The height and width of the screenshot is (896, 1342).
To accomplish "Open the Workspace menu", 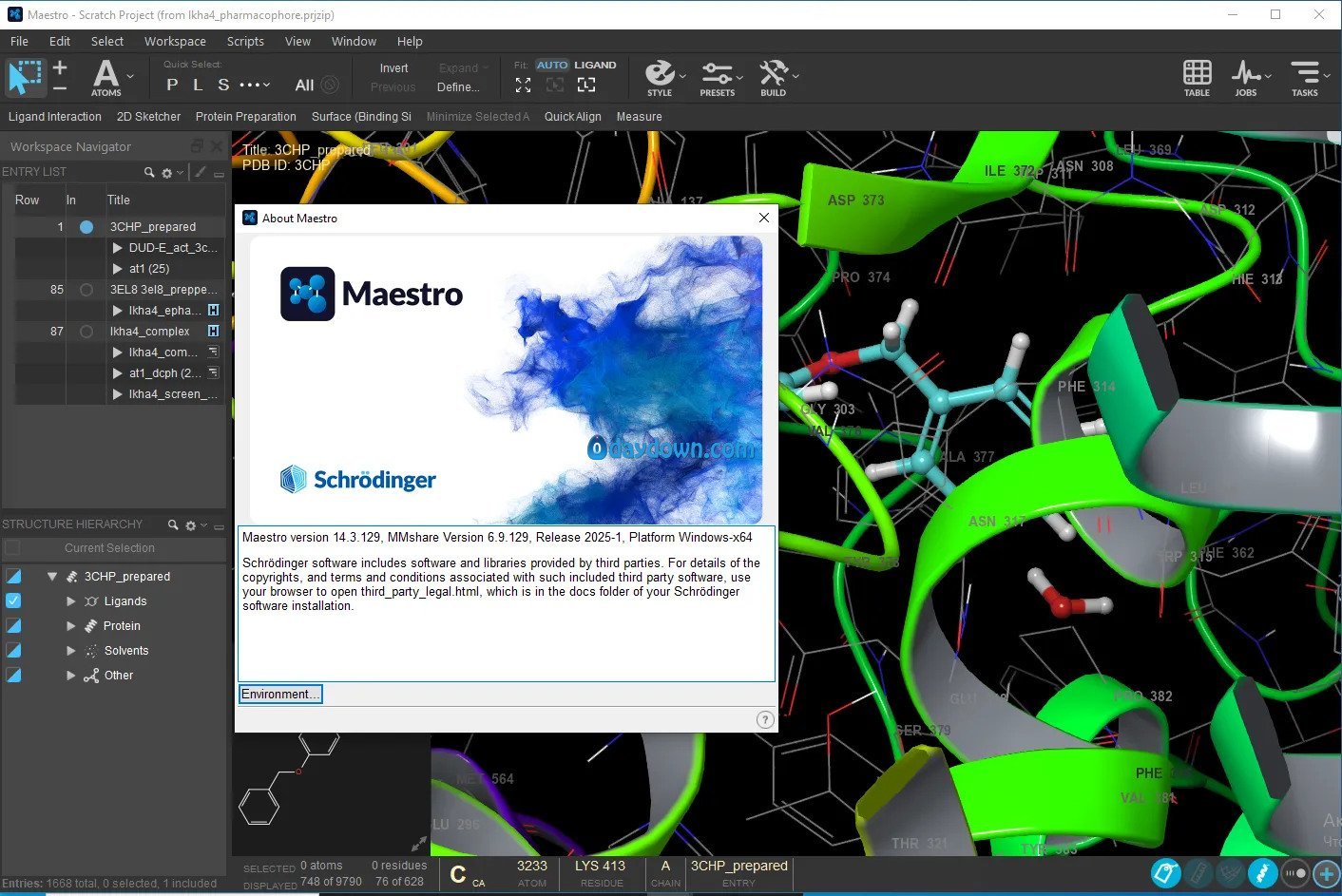I will point(175,41).
